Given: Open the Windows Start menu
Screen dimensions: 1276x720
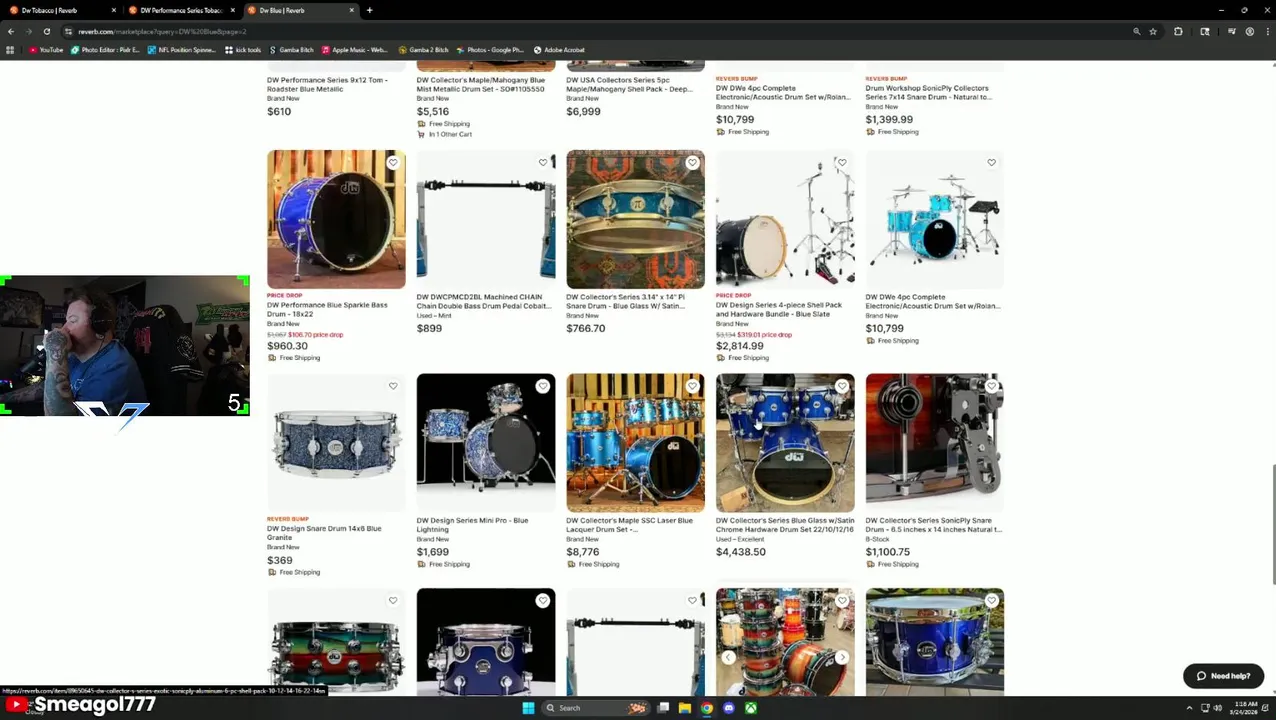Looking at the screenshot, I should coord(528,708).
